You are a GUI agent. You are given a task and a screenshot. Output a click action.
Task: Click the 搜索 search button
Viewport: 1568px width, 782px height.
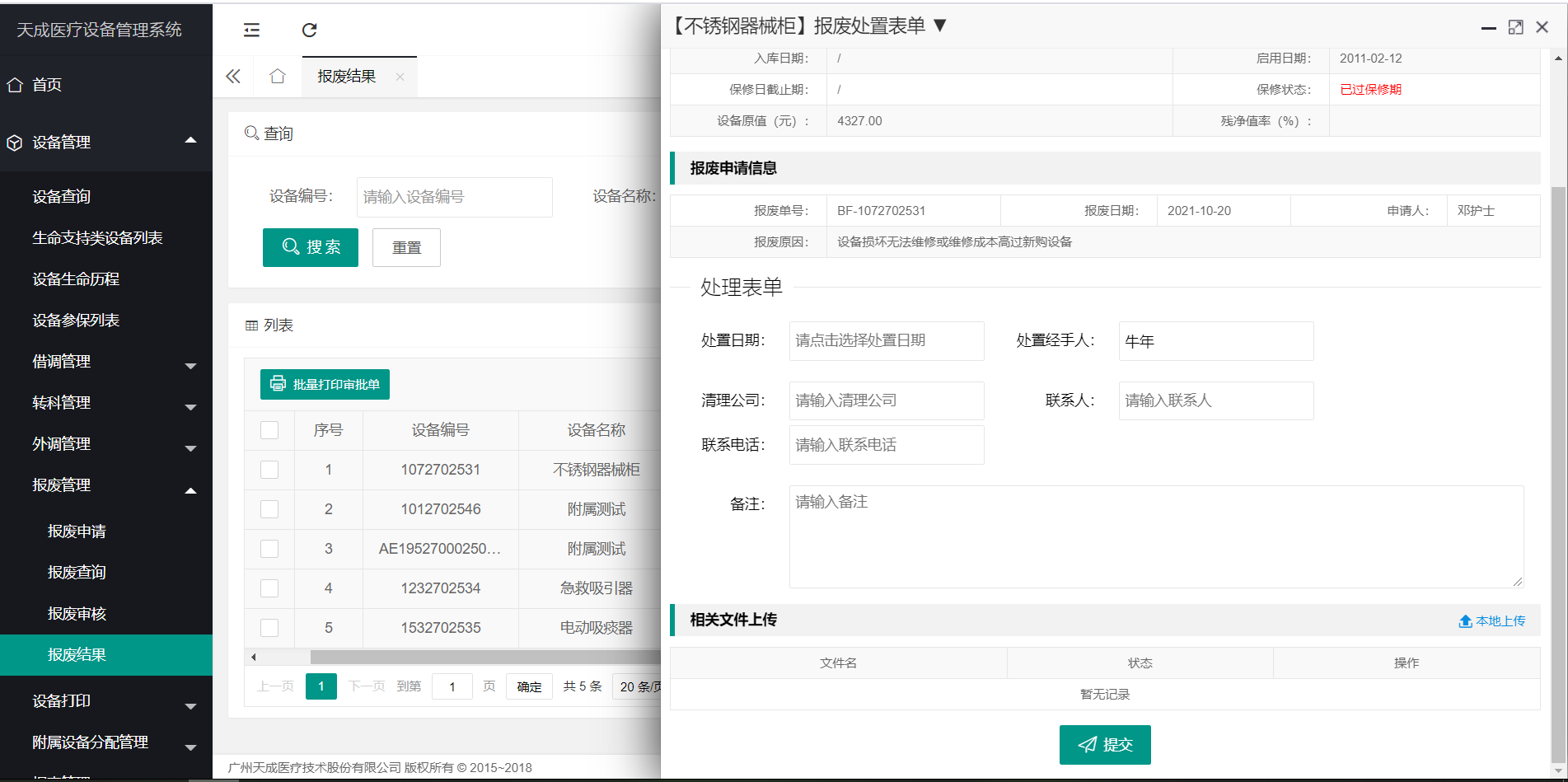coord(311,247)
